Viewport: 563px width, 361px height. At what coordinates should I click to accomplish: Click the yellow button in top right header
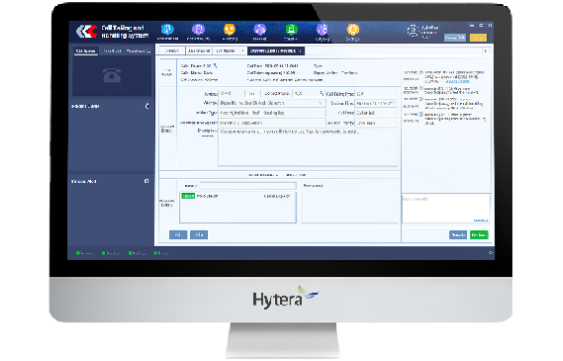pos(478,38)
